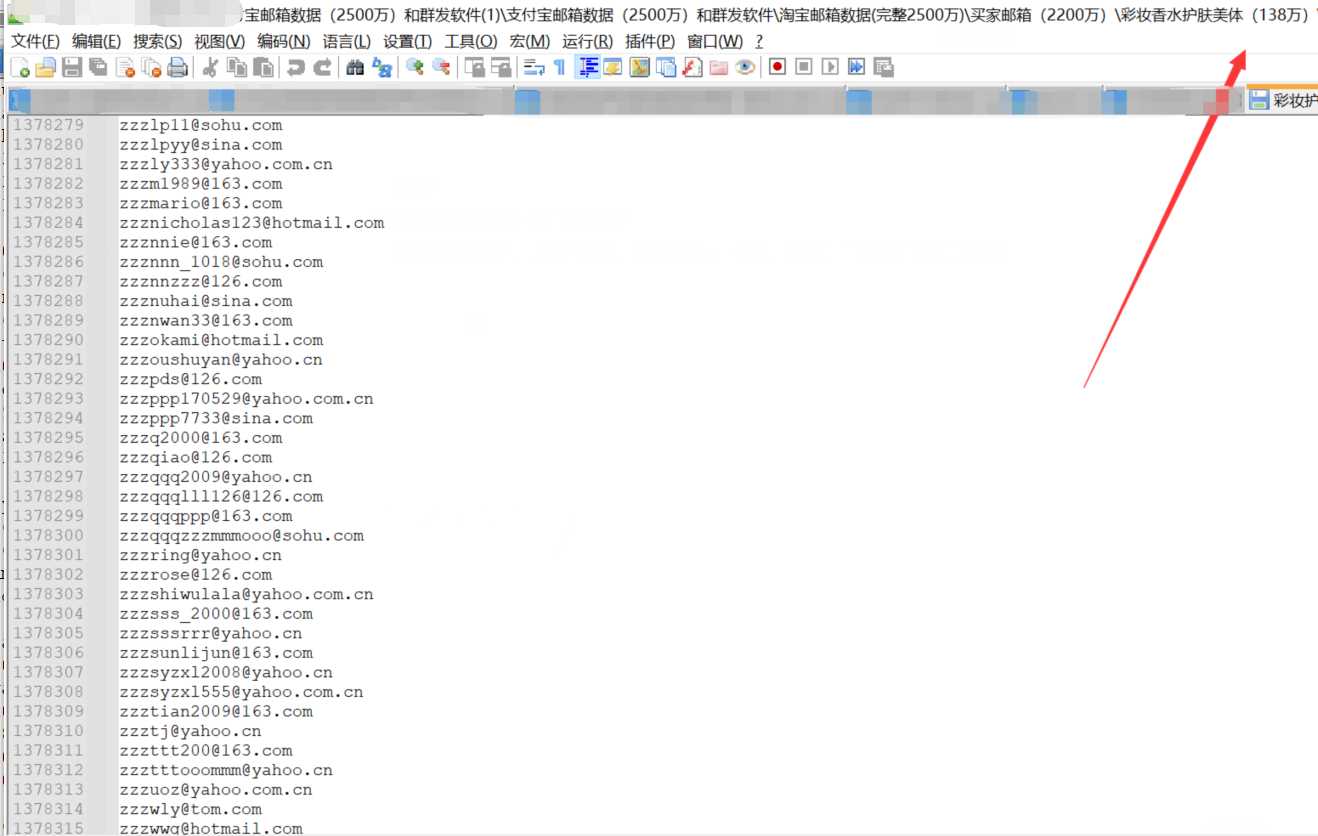
Task: Save the current document
Action: click(72, 67)
